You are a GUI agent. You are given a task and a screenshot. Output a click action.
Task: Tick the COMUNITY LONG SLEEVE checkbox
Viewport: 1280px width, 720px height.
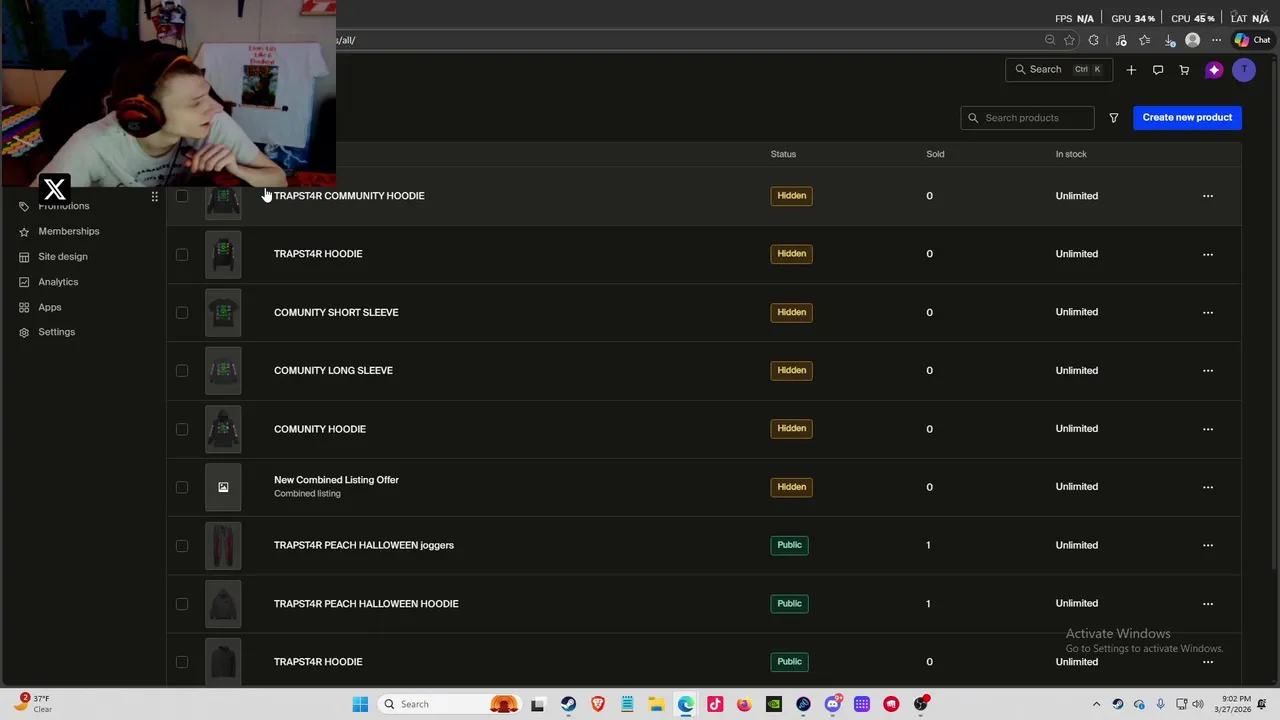click(x=182, y=370)
